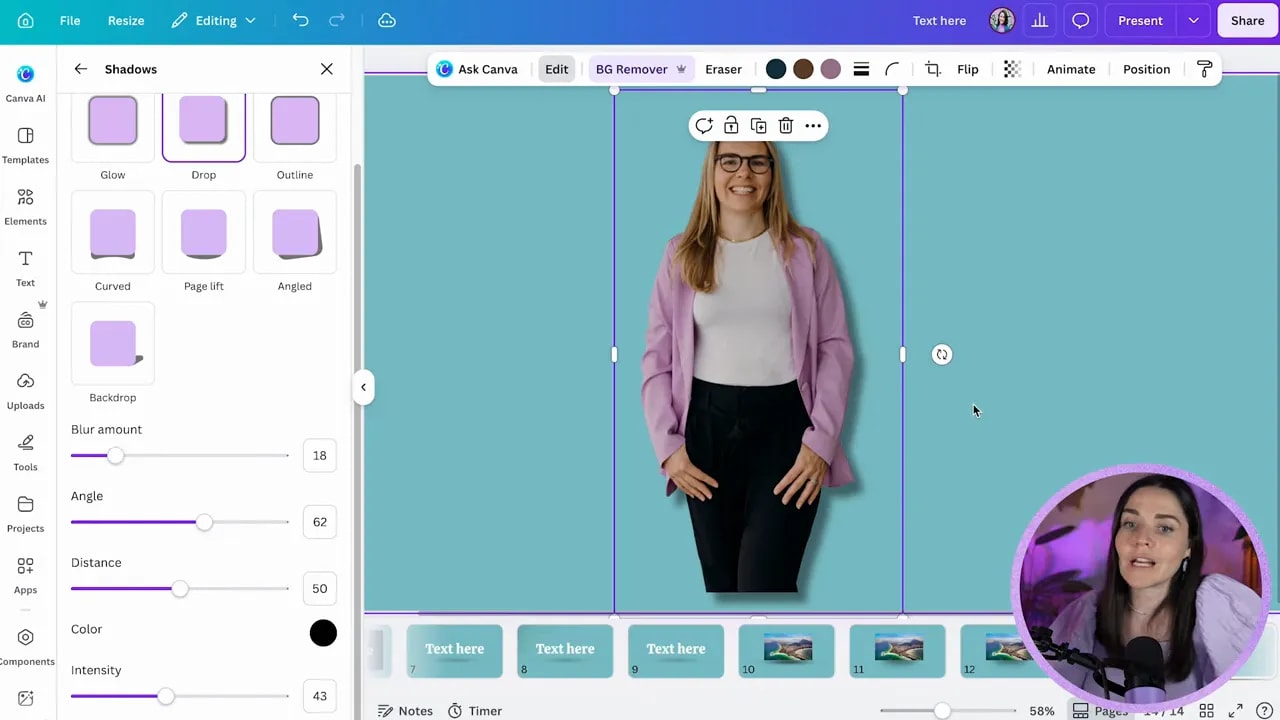
Task: Delete the selected image with trash icon
Action: pos(786,126)
